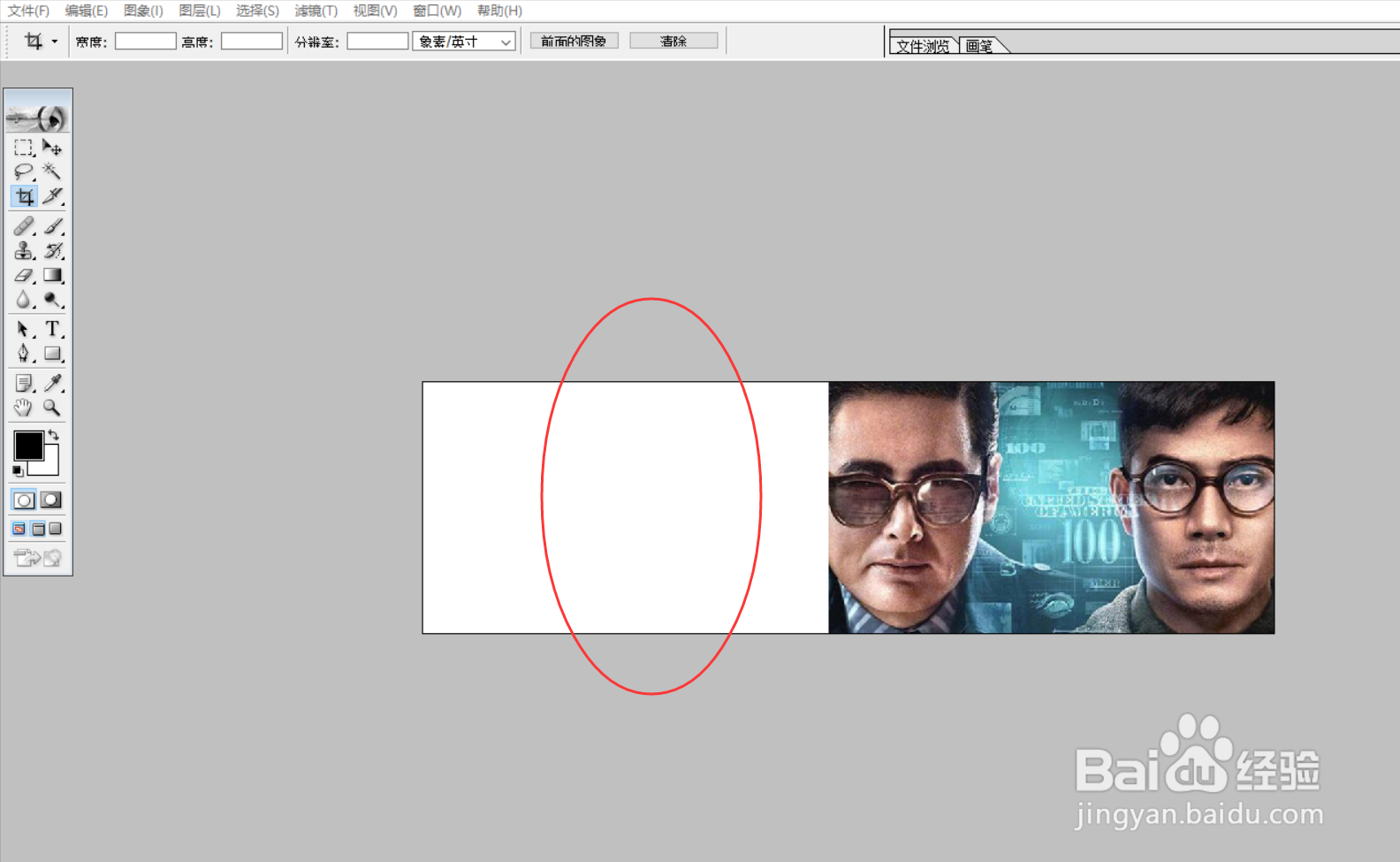Select the Gradient tool
Viewport: 1400px width, 862px height.
[x=52, y=276]
